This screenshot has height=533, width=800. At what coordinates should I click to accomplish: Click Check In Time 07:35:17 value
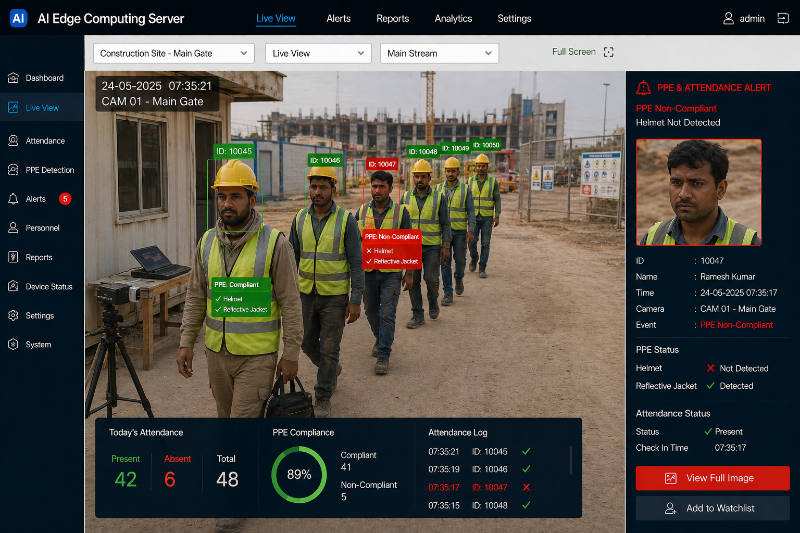730,448
